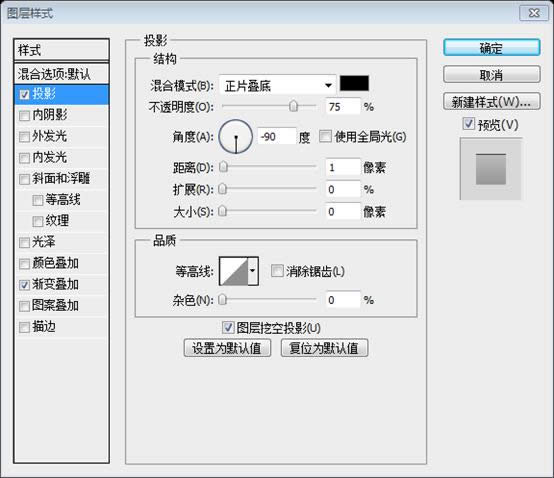
Task: Enable the 使用全局光 checkbox
Action: point(325,136)
